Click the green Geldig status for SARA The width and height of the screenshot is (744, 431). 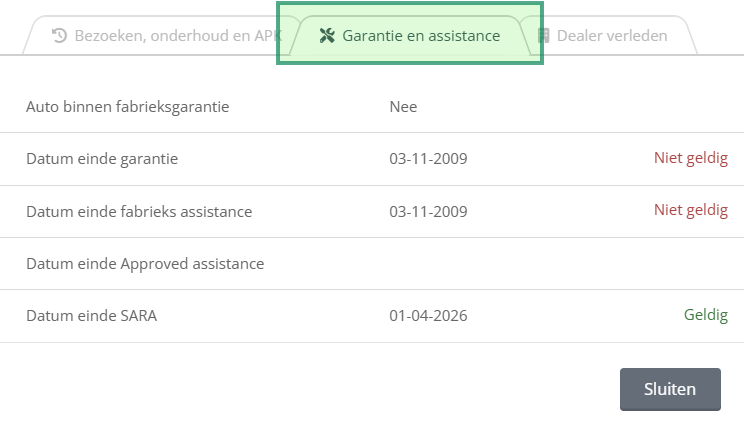click(706, 315)
